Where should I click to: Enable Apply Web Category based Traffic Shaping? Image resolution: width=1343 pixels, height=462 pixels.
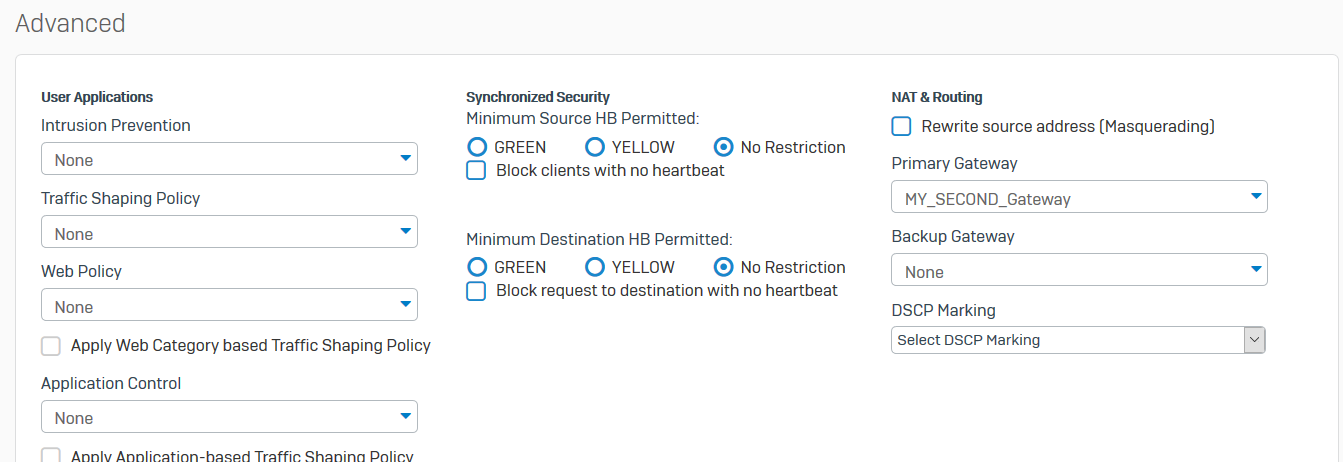[x=51, y=346]
